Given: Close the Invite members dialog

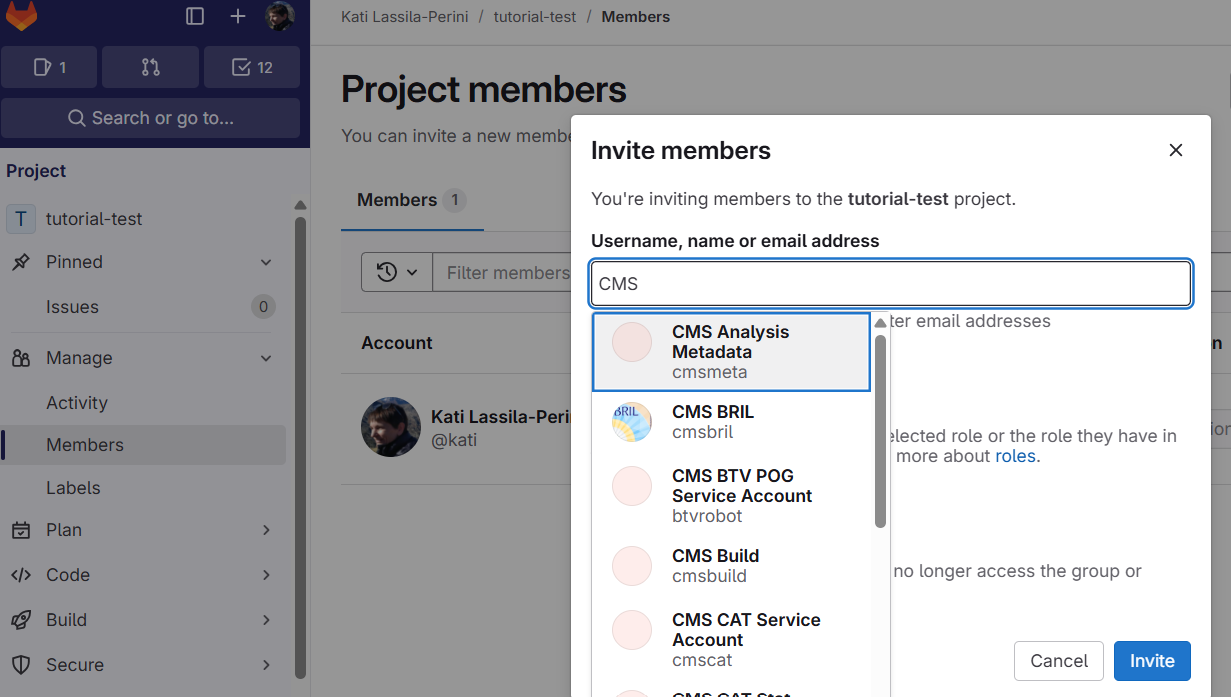Looking at the screenshot, I should point(1176,150).
